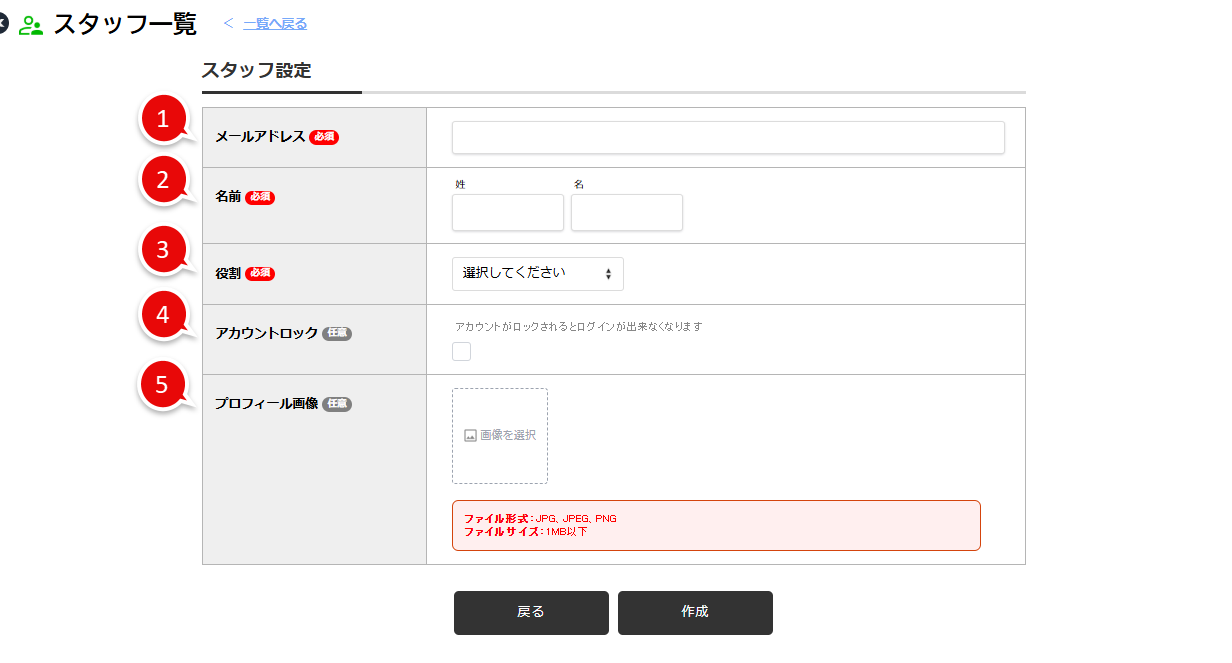Click the staff list person icon
1232x663 pixels.
[x=31, y=25]
